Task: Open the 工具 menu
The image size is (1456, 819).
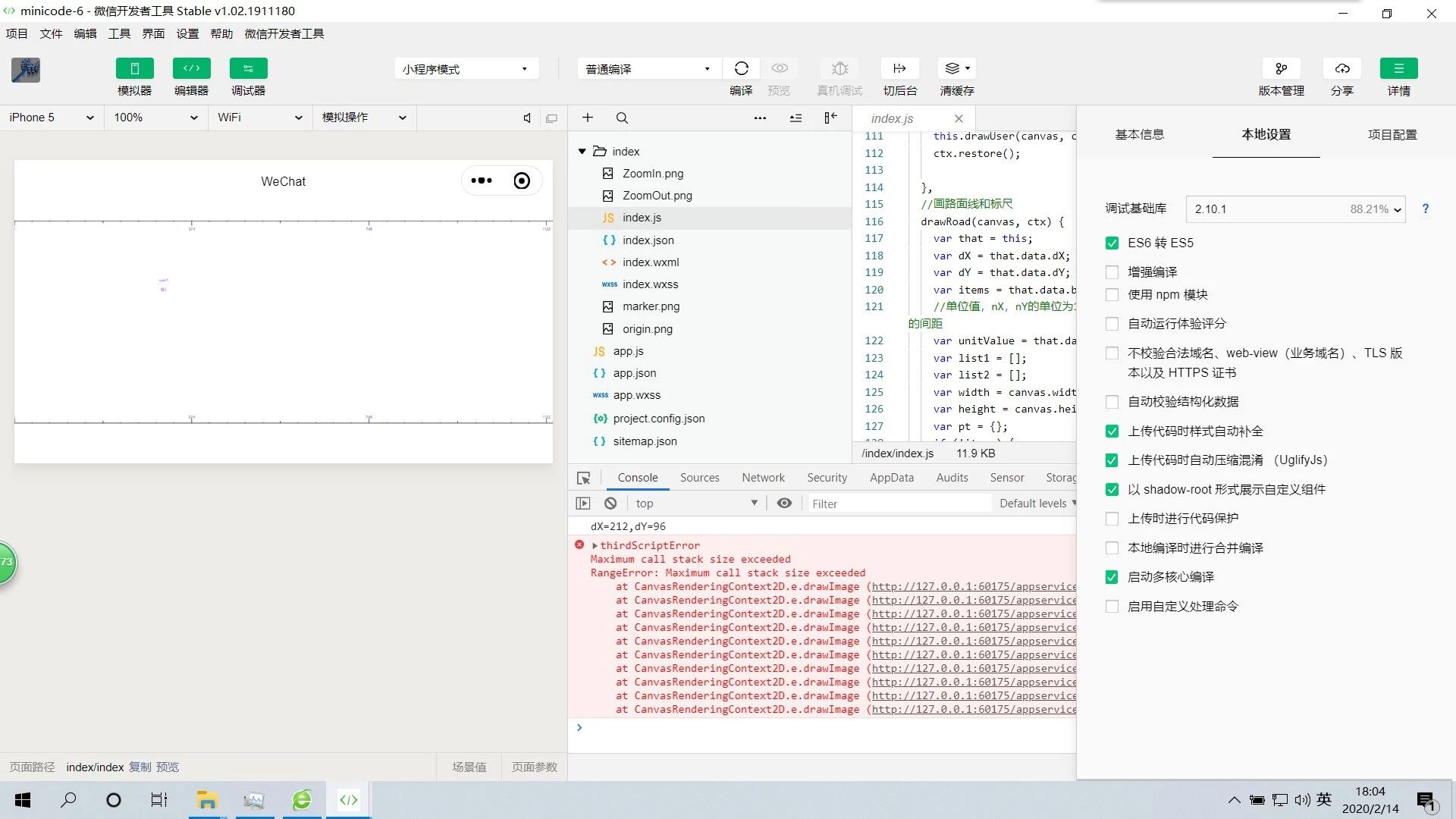Action: click(x=119, y=33)
